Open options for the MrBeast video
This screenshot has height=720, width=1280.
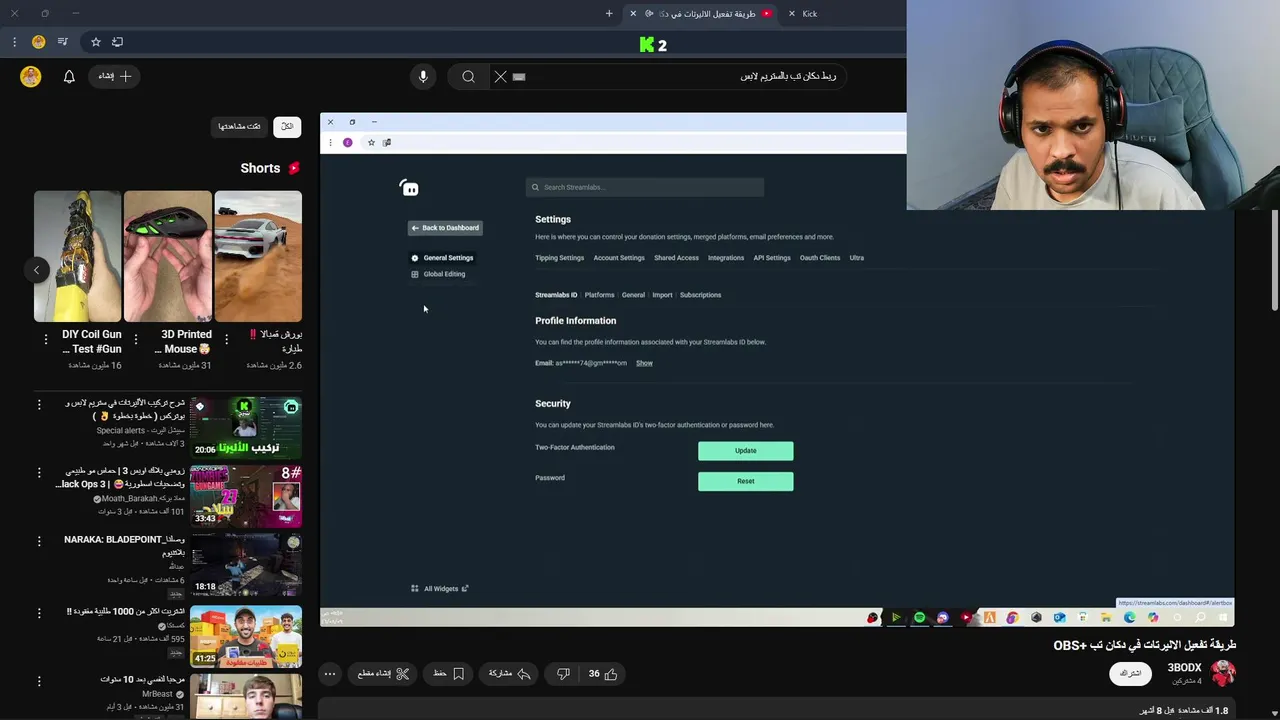point(39,681)
